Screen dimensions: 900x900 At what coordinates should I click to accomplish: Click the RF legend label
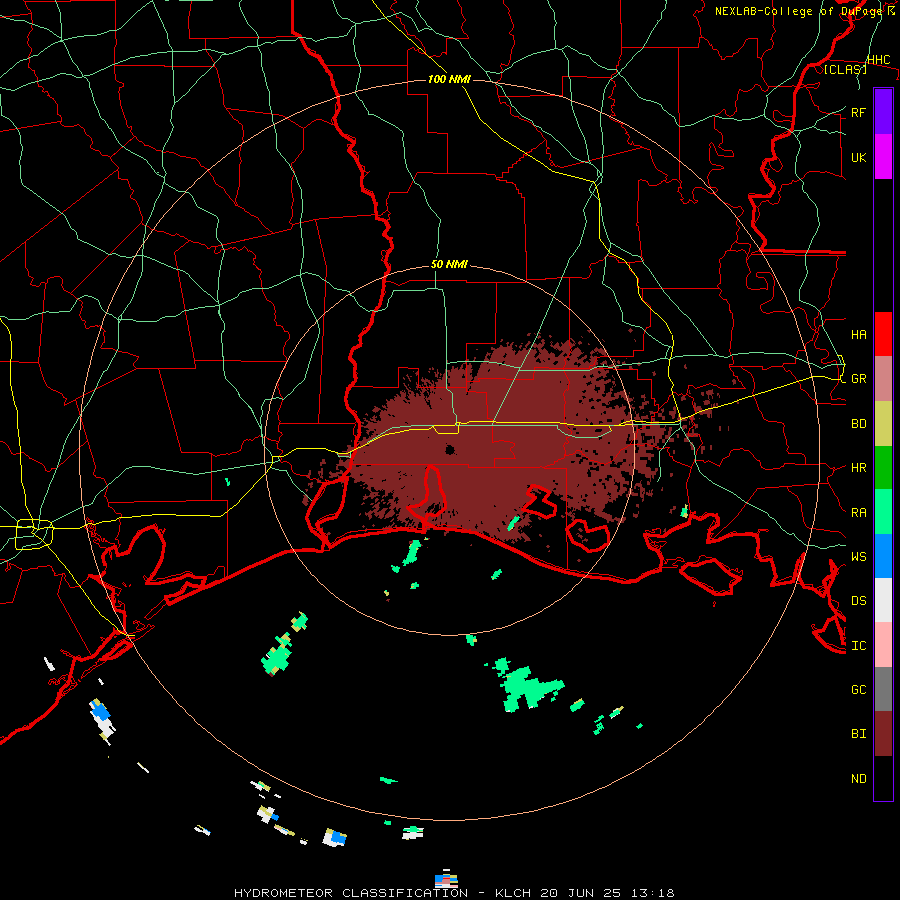pyautogui.click(x=858, y=112)
